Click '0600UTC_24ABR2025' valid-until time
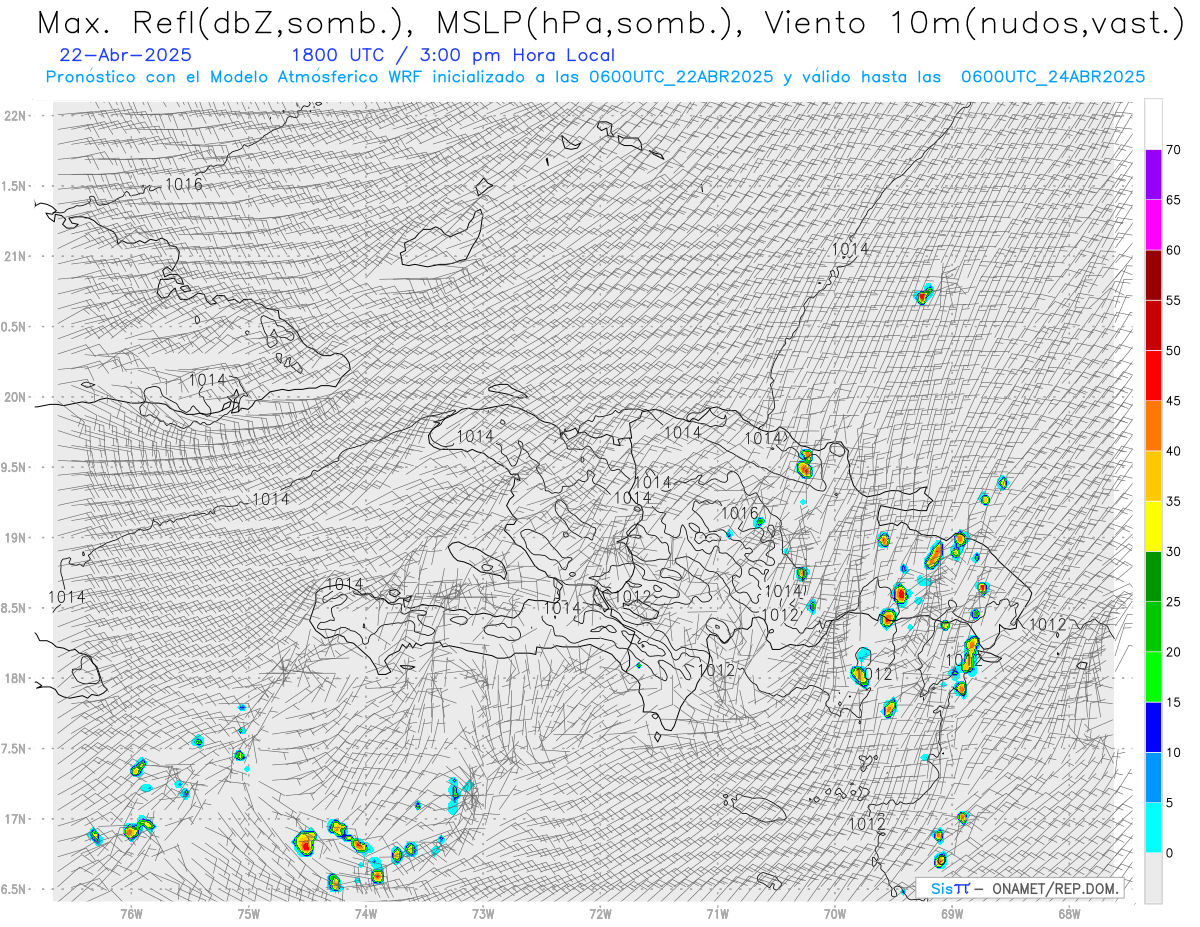 point(1053,77)
